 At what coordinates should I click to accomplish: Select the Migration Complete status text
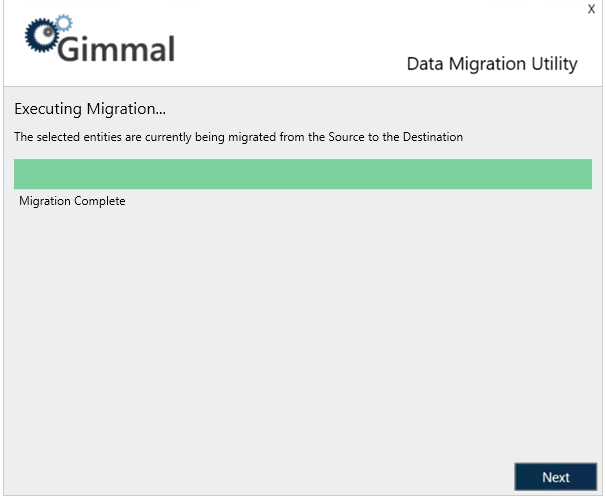point(72,201)
